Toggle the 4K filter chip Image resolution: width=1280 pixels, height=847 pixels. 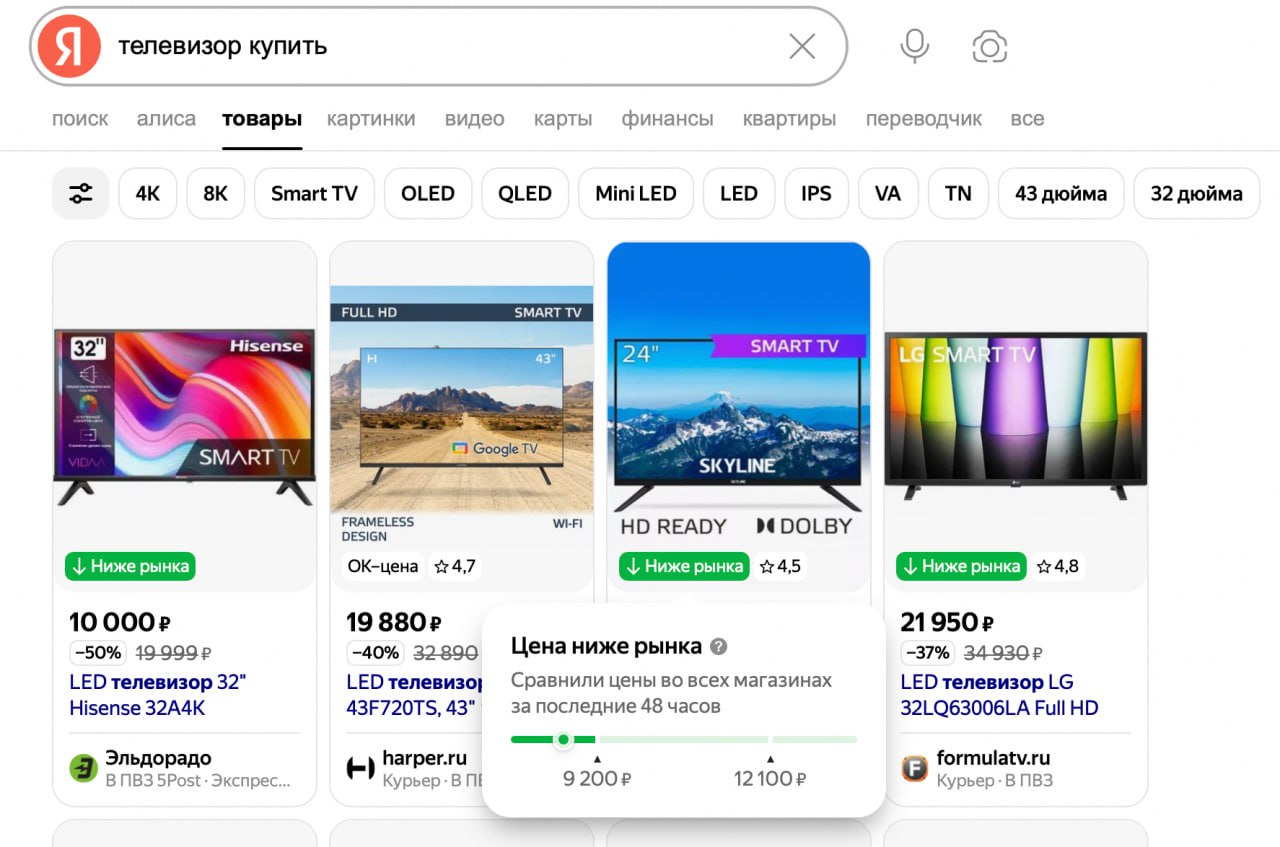coord(147,194)
